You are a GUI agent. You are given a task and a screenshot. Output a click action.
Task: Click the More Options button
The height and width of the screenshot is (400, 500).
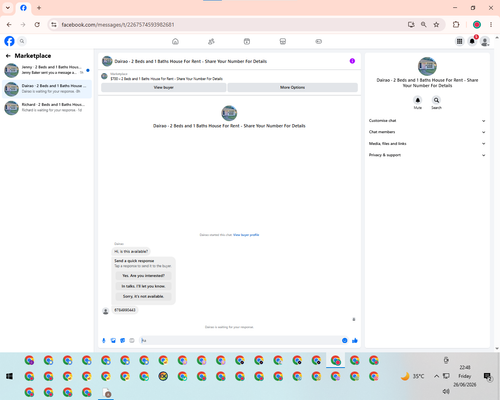[x=293, y=87]
